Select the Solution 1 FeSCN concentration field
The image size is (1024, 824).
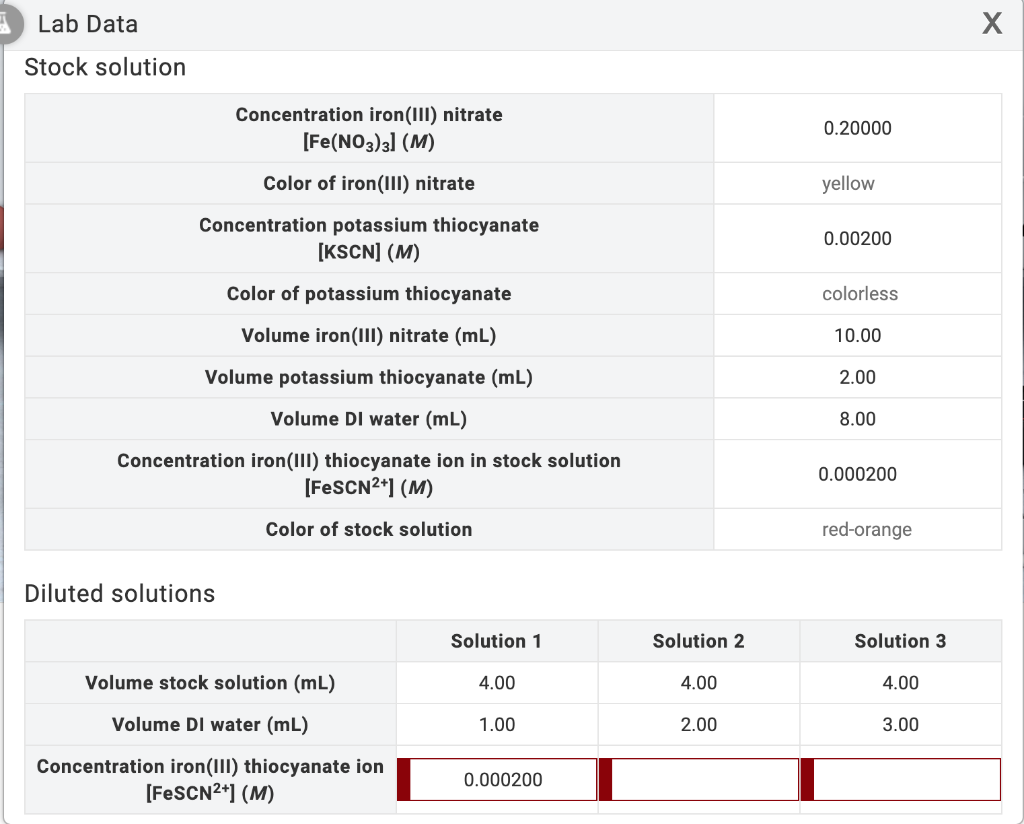[497, 779]
